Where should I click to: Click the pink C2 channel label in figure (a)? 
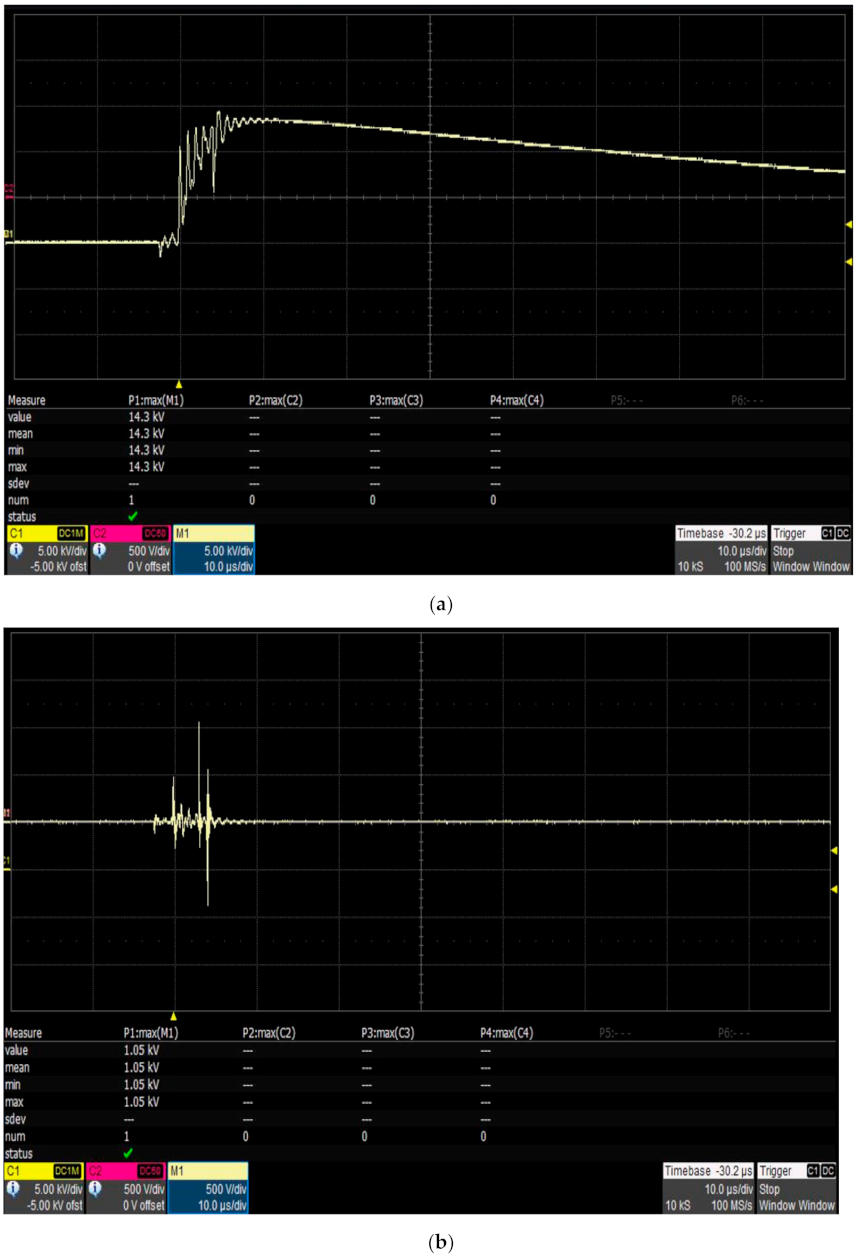coord(101,534)
